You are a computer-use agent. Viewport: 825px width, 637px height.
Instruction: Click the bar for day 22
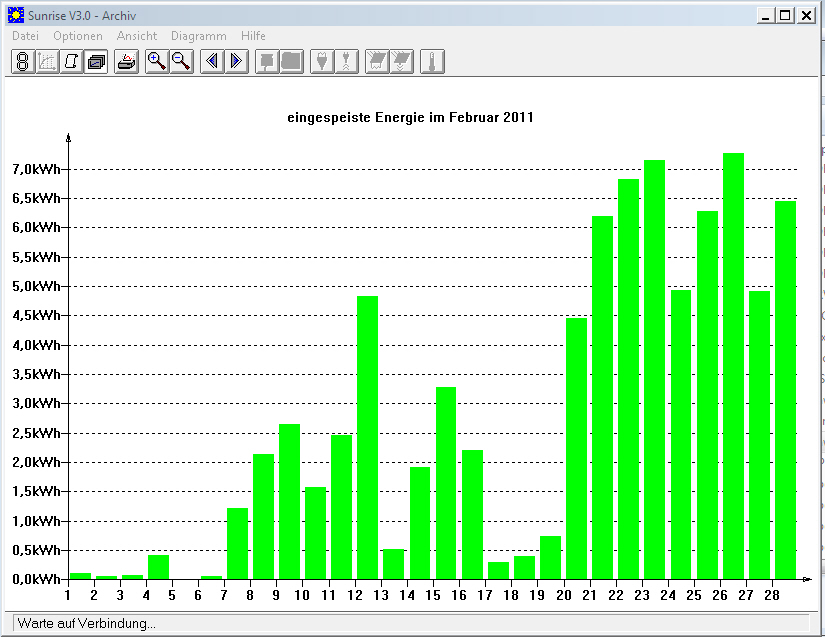[x=628, y=379]
